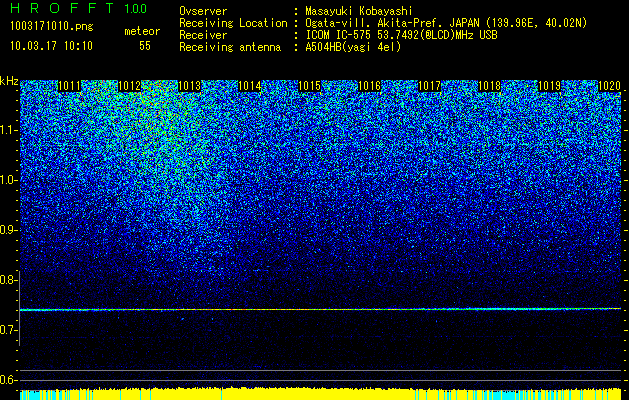This screenshot has height=400, width=629.
Task: Click the 1.0 frequency axis label
Action: 7,180
